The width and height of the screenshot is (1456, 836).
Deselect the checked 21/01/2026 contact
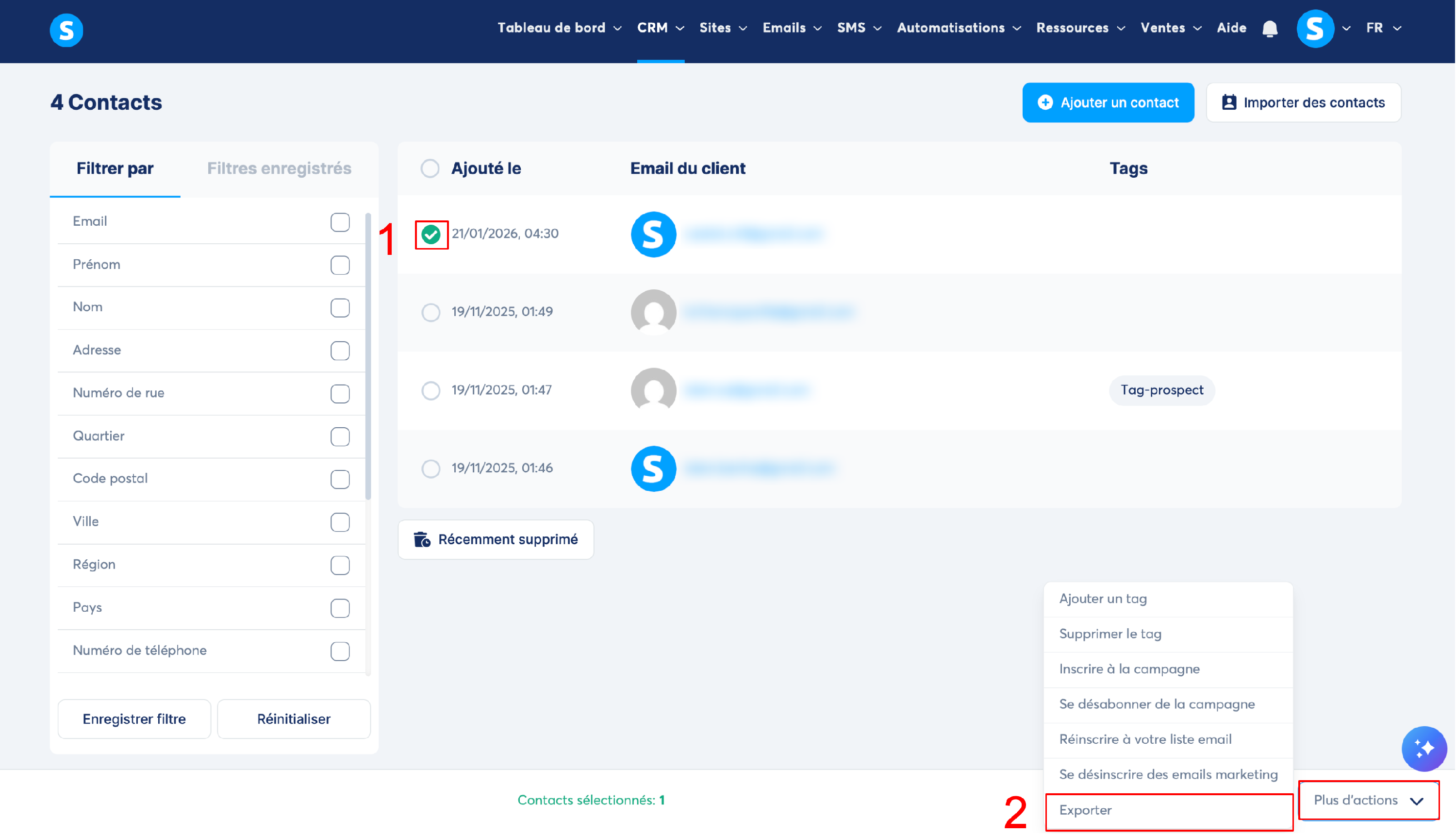click(x=431, y=234)
